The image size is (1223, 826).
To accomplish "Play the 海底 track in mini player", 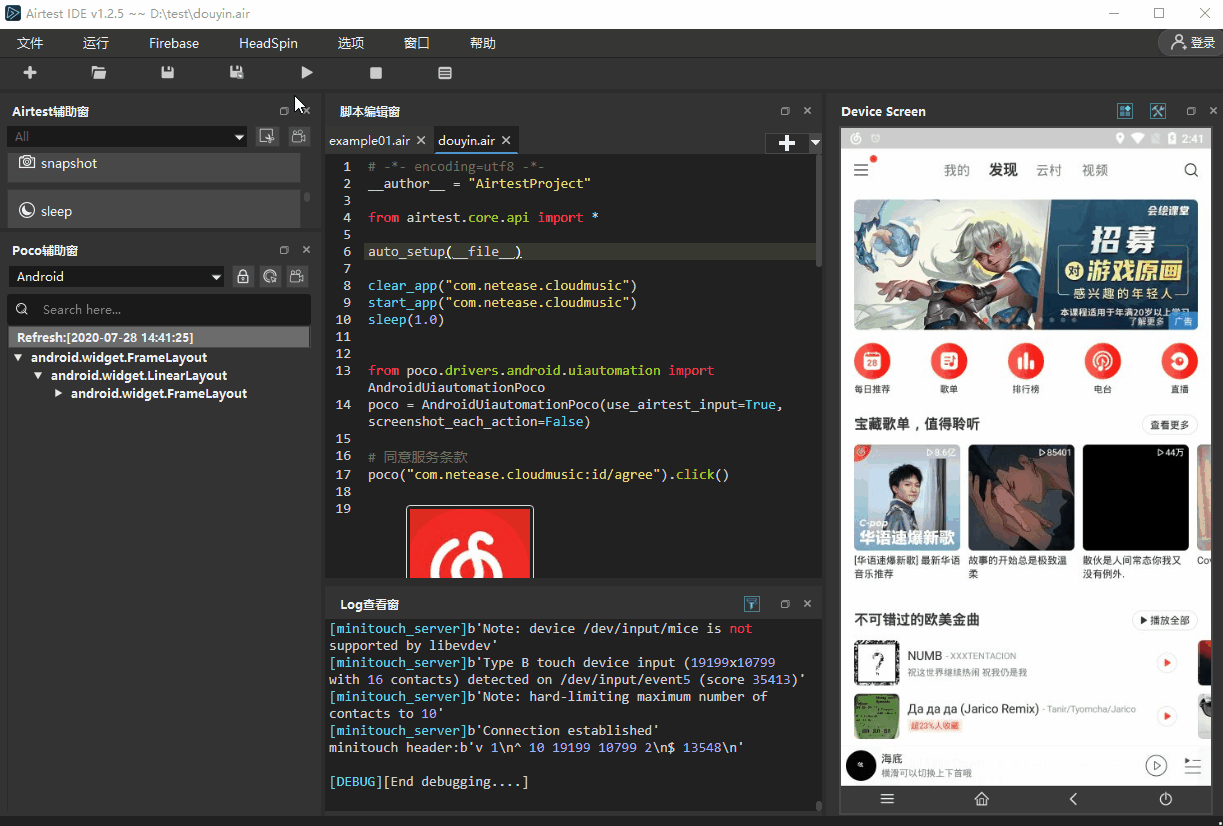I will 1156,766.
